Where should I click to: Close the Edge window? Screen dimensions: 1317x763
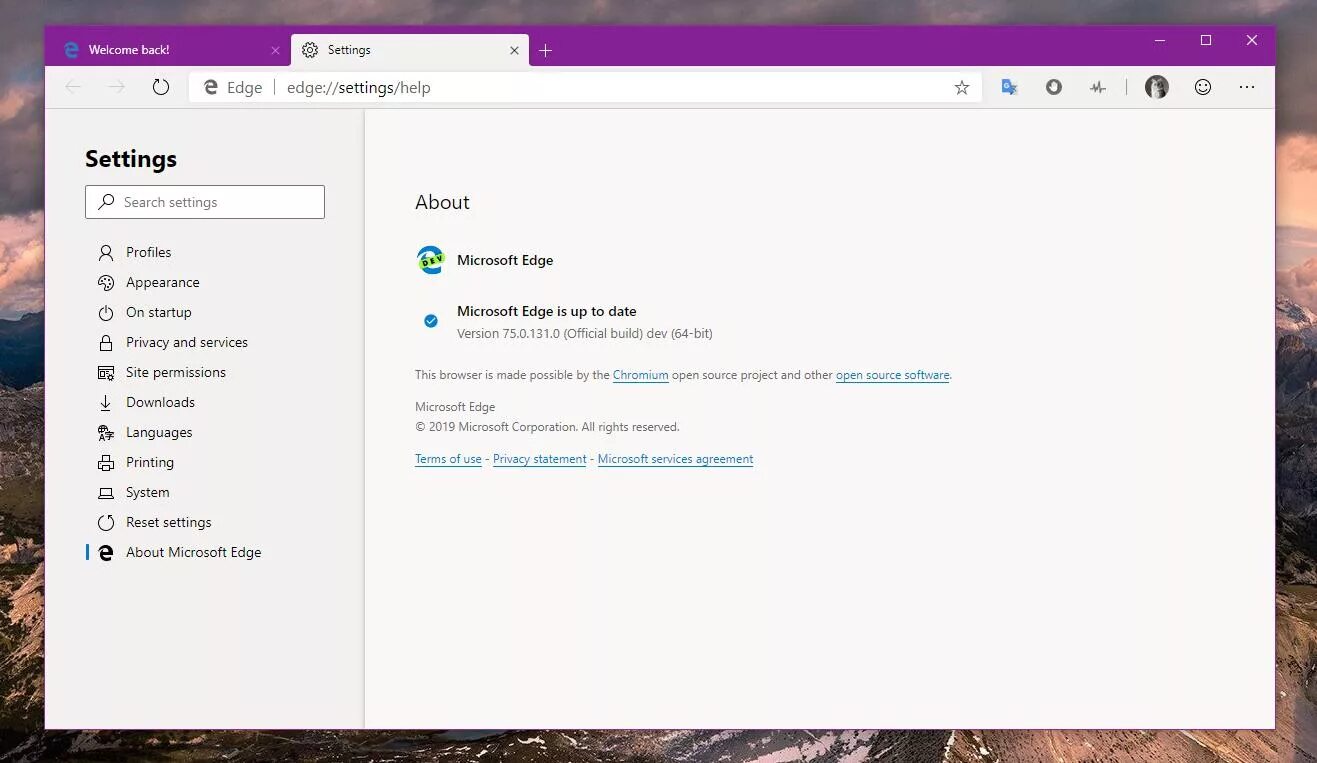1252,40
